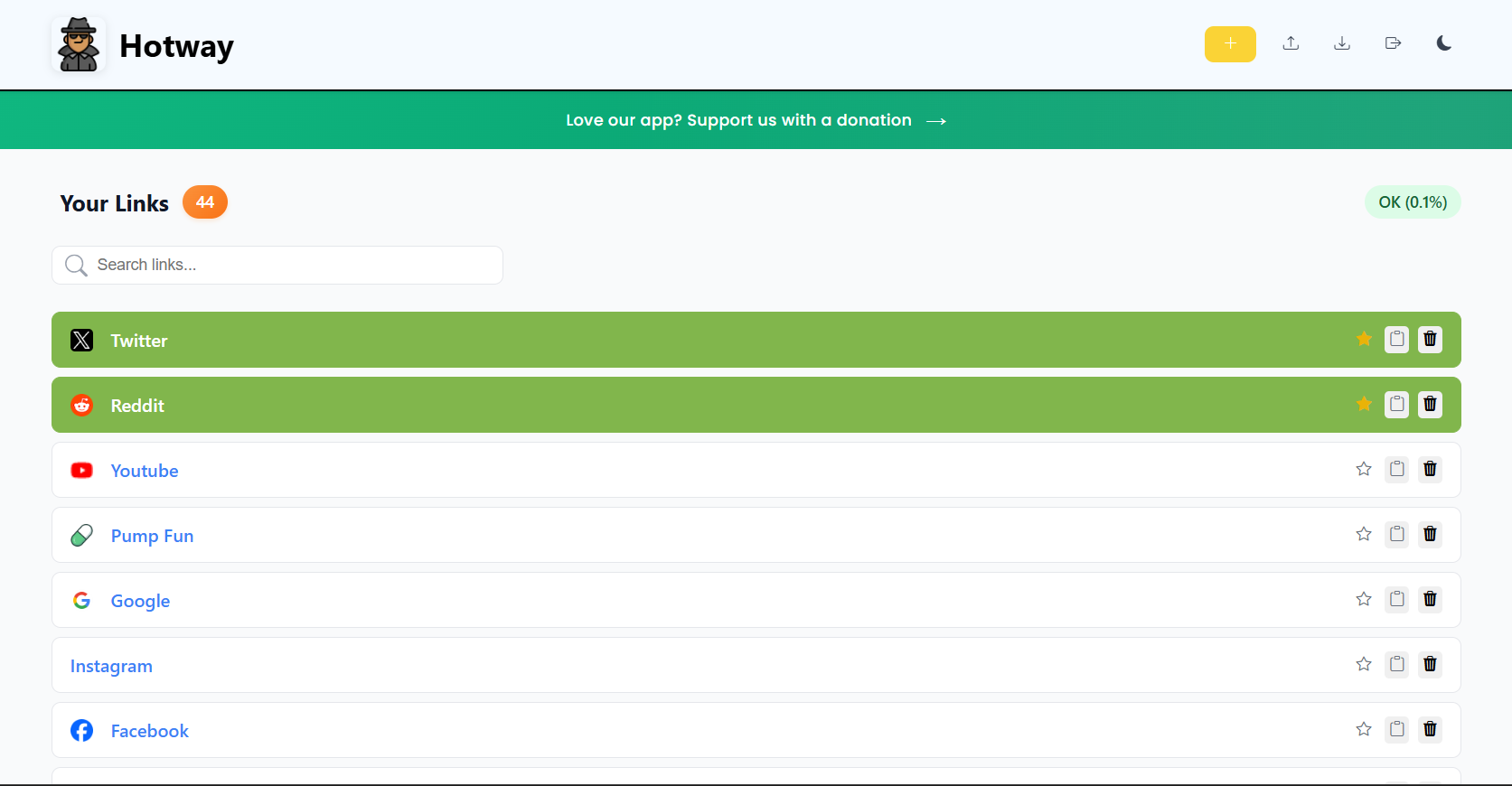
Task: Copy the Facebook link to clipboard
Action: [x=1397, y=729]
